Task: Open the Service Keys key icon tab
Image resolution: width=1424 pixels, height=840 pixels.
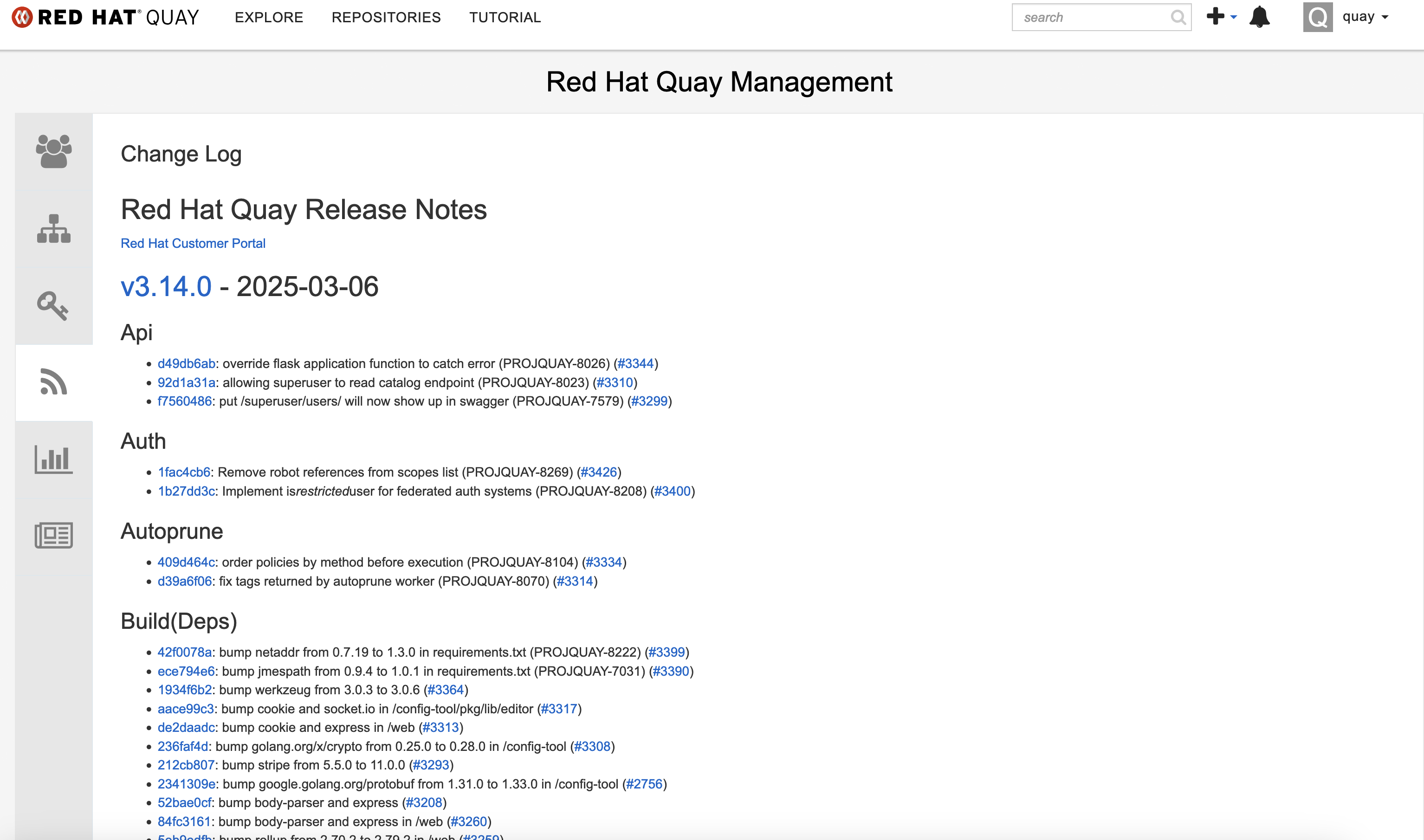Action: (54, 306)
